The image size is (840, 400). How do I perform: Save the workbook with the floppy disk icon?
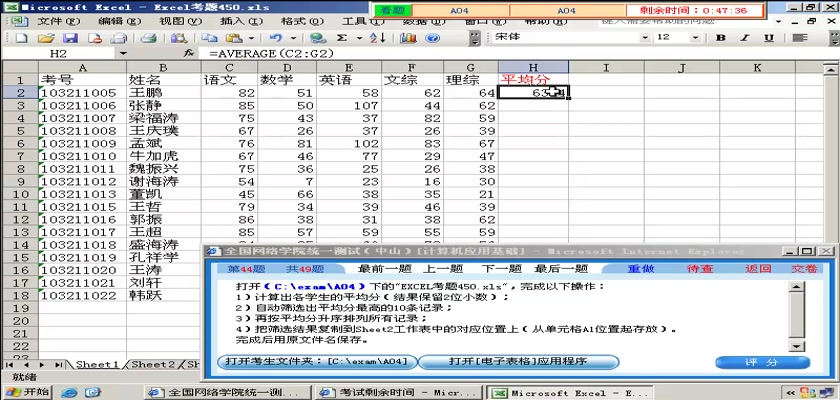(71, 38)
